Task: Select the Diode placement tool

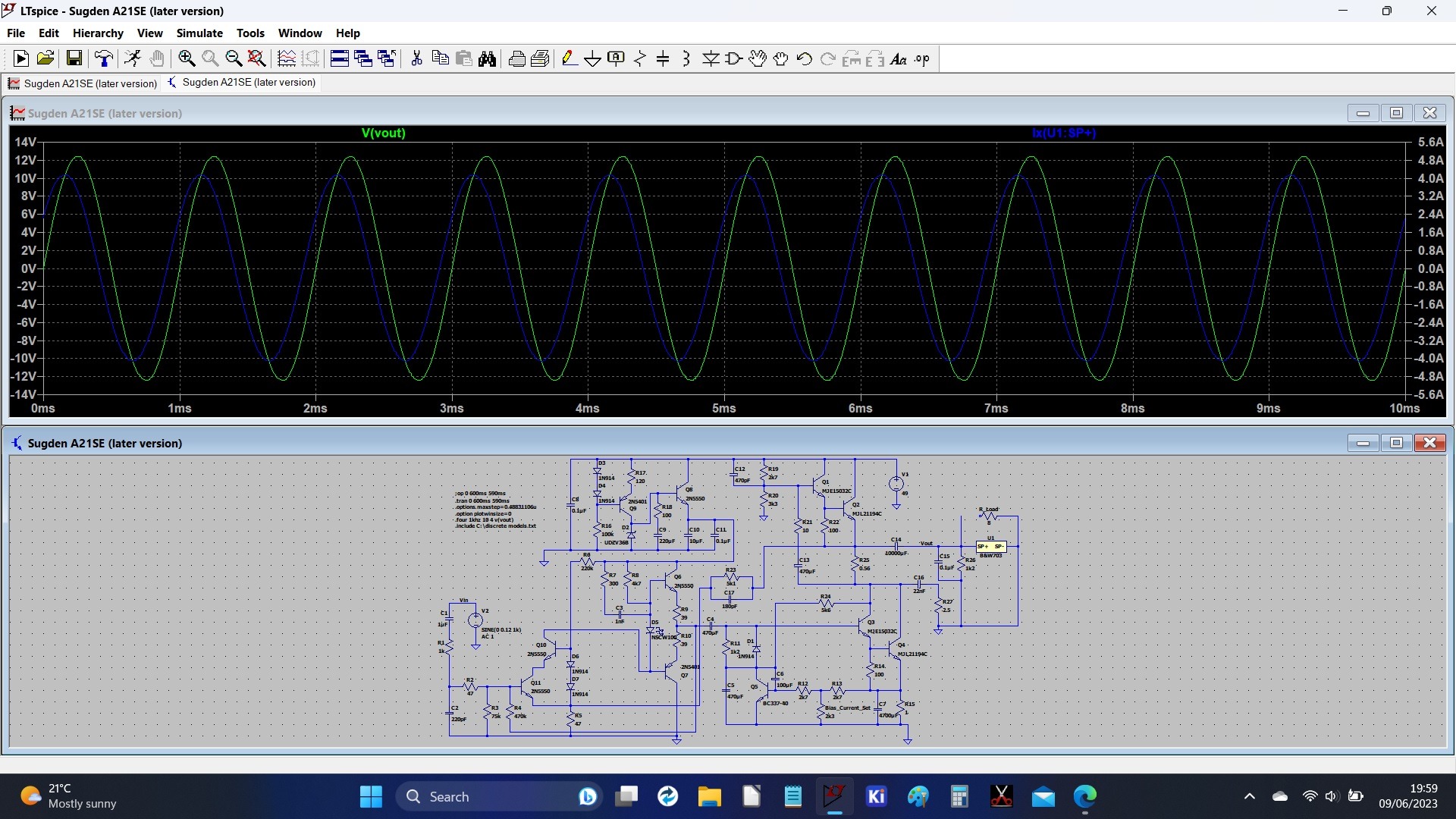Action: point(711,58)
